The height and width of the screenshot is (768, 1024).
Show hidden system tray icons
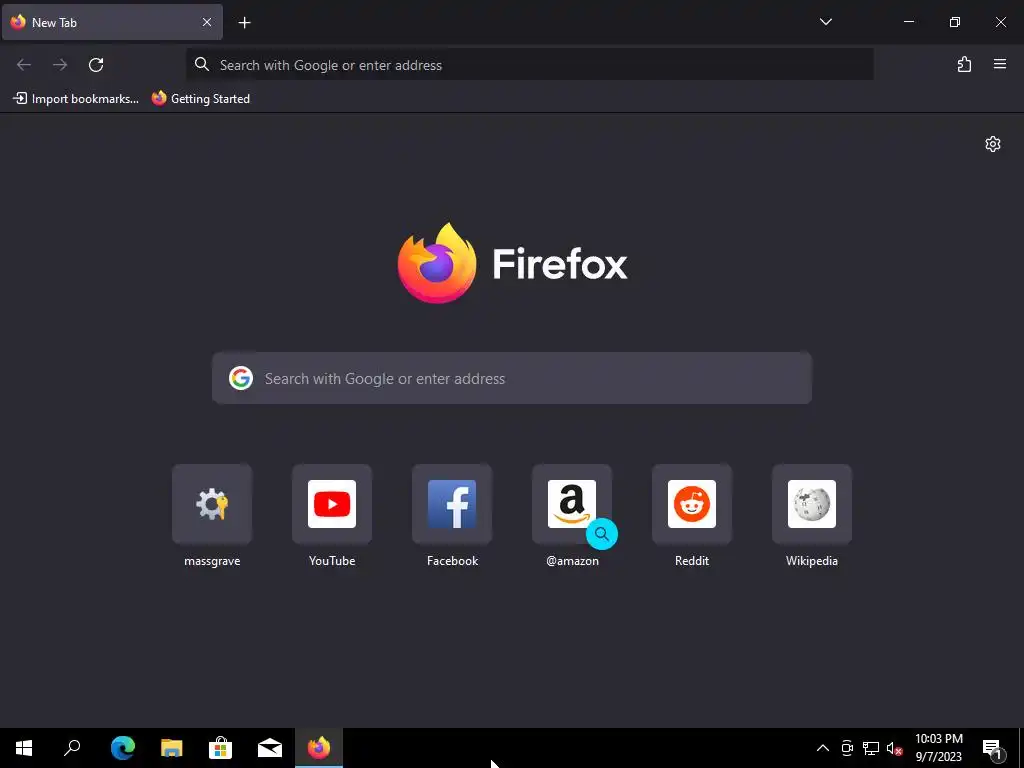823,748
